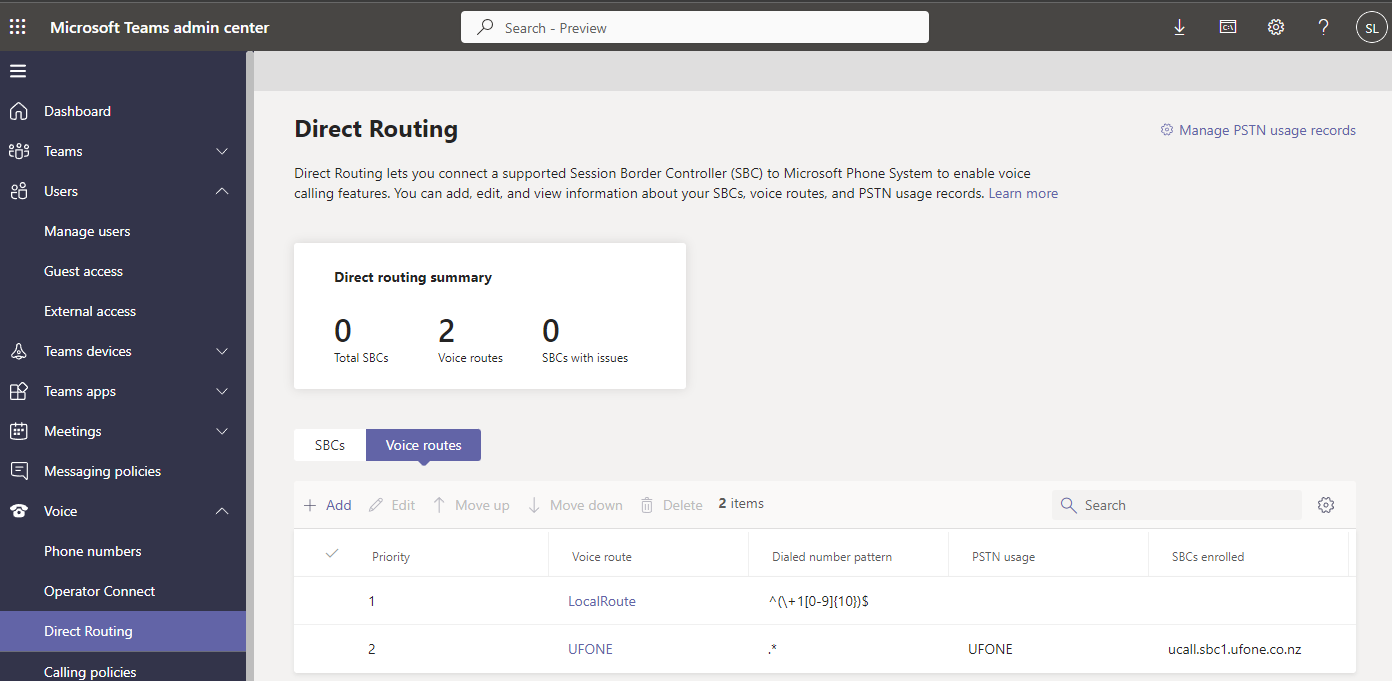Viewport: 1392px width, 681px height.
Task: Click Dashboard home icon in sidebar
Action: [x=18, y=111]
